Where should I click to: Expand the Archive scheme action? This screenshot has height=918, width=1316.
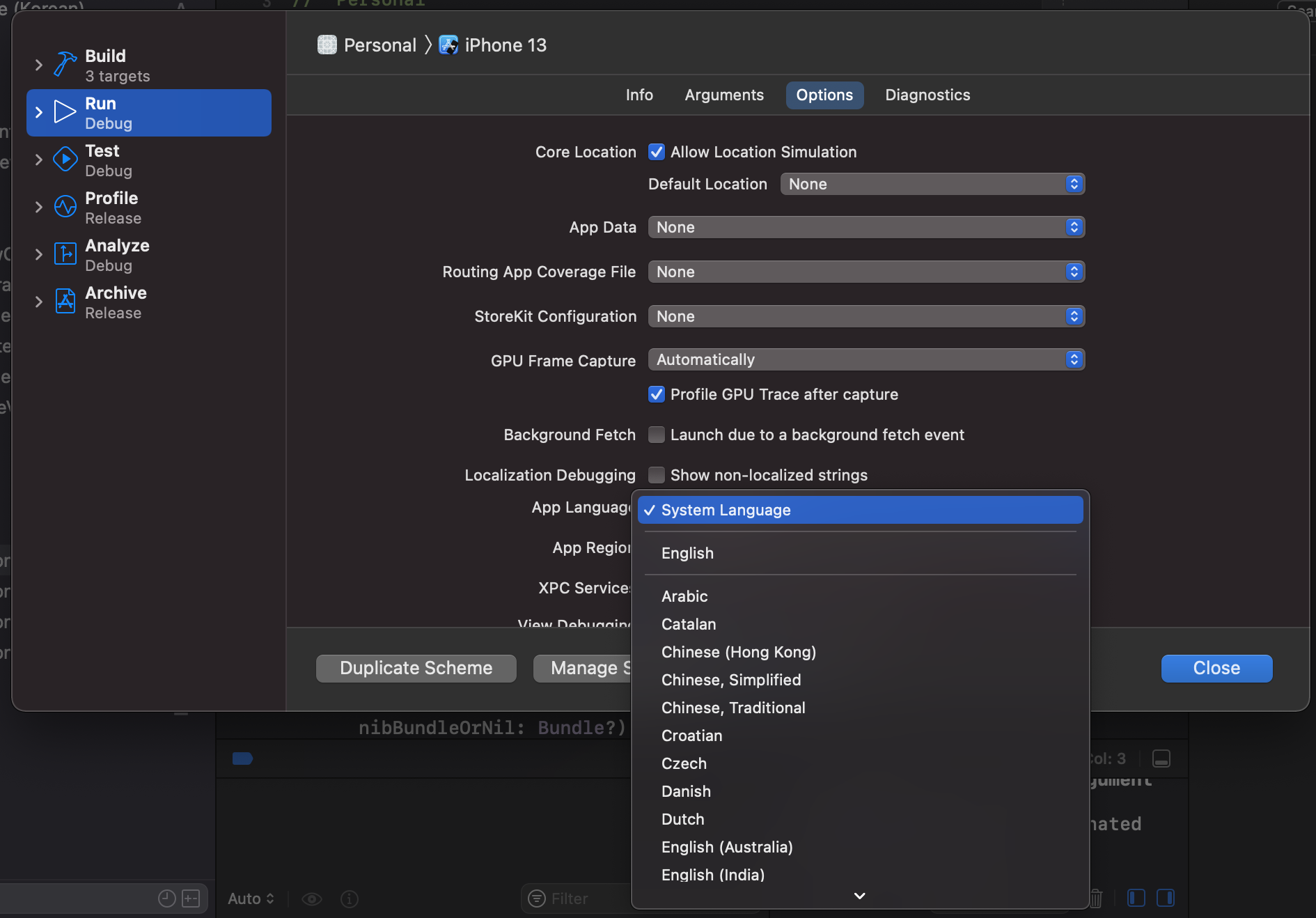39,302
